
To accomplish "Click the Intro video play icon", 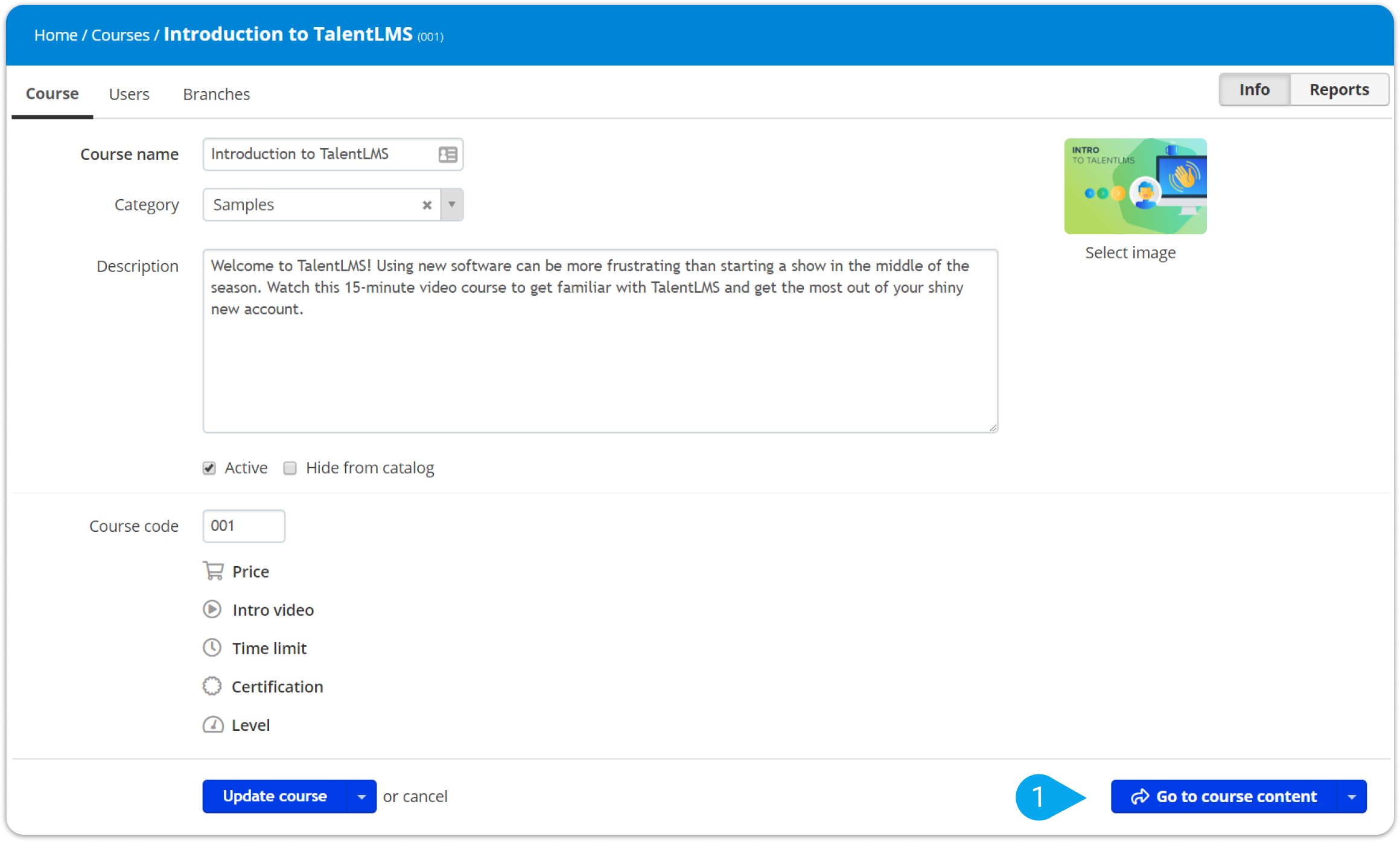I will pyautogui.click(x=212, y=609).
